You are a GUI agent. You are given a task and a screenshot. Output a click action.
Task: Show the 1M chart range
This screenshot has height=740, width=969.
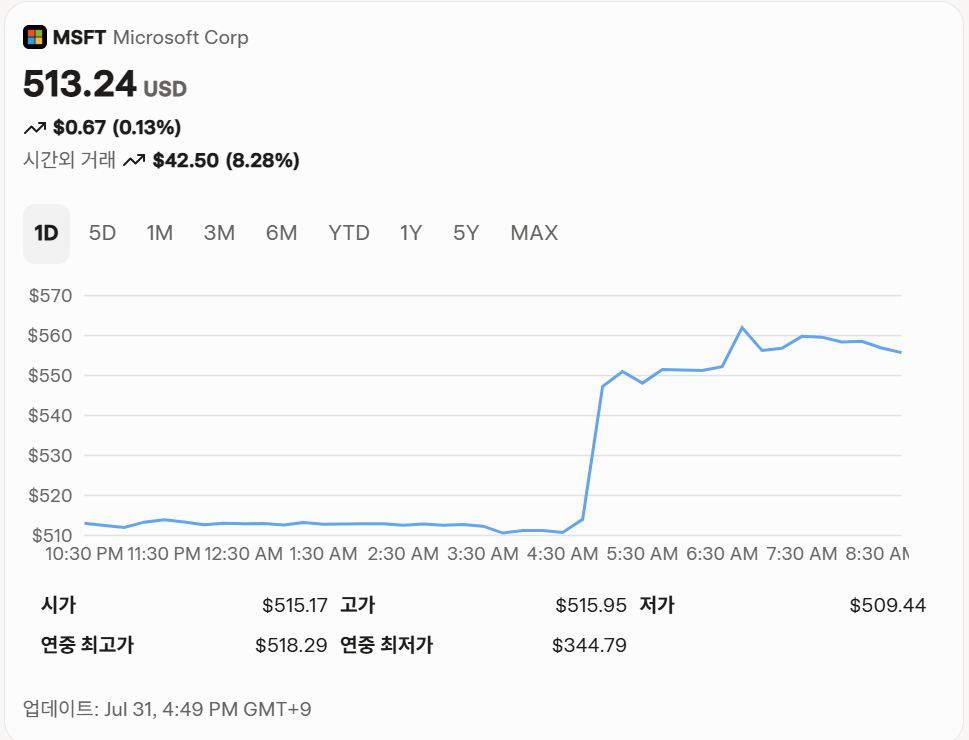159,233
